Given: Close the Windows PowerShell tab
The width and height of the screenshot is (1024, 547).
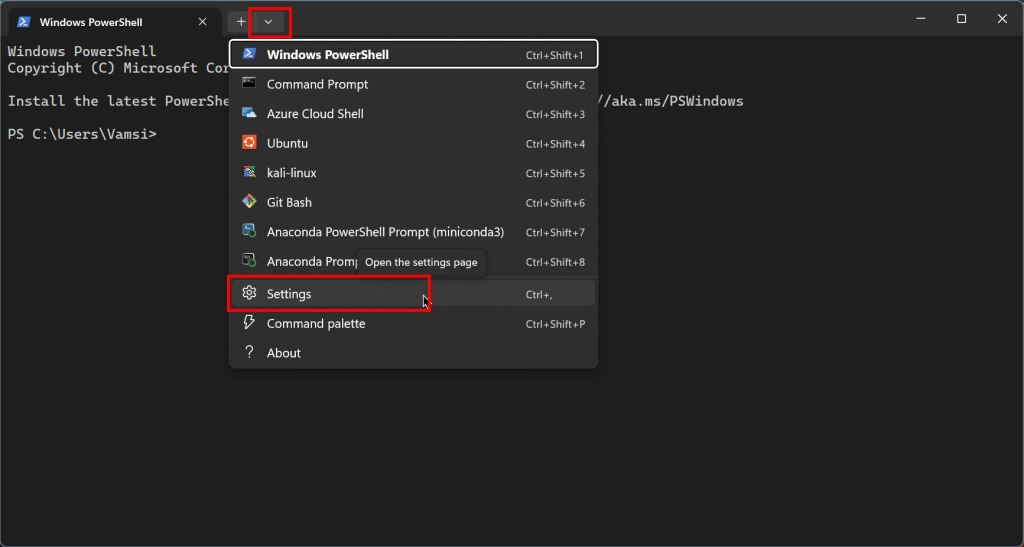Looking at the screenshot, I should pyautogui.click(x=202, y=21).
